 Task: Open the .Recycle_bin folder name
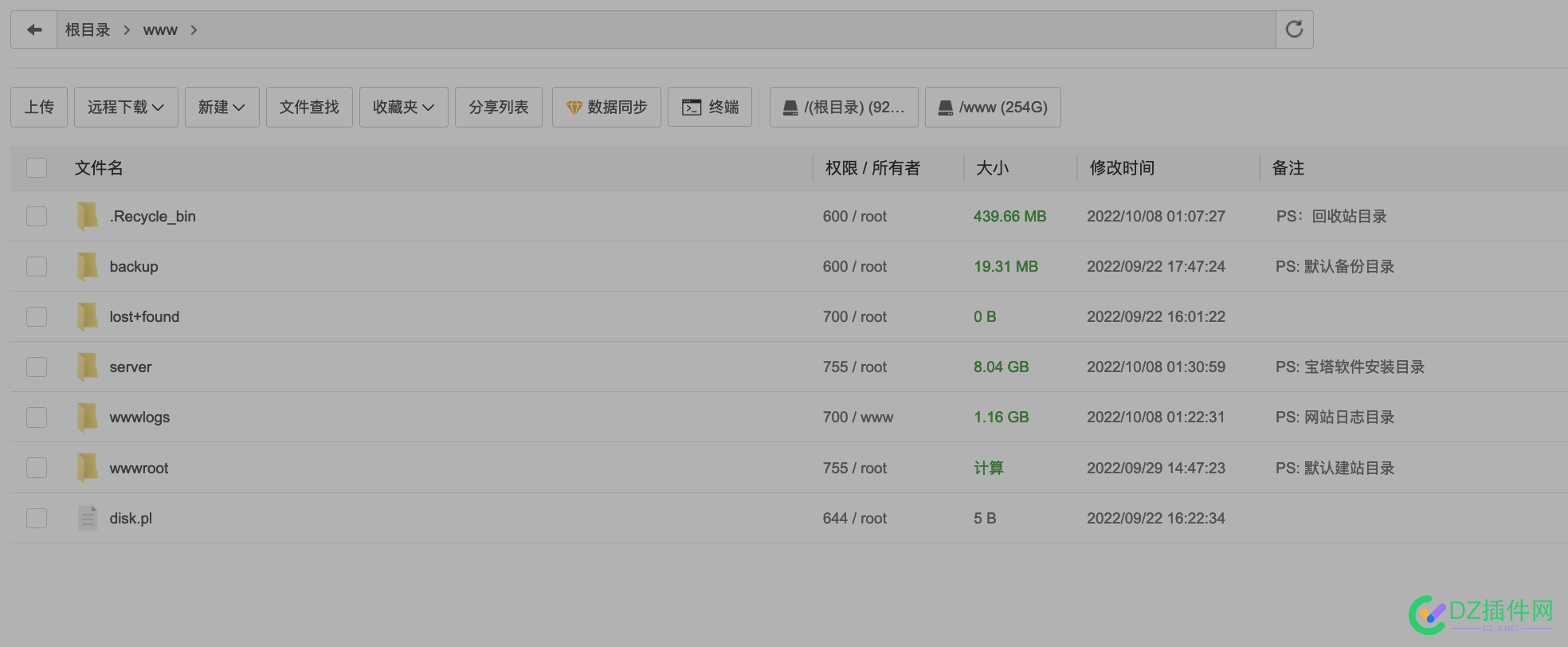153,216
